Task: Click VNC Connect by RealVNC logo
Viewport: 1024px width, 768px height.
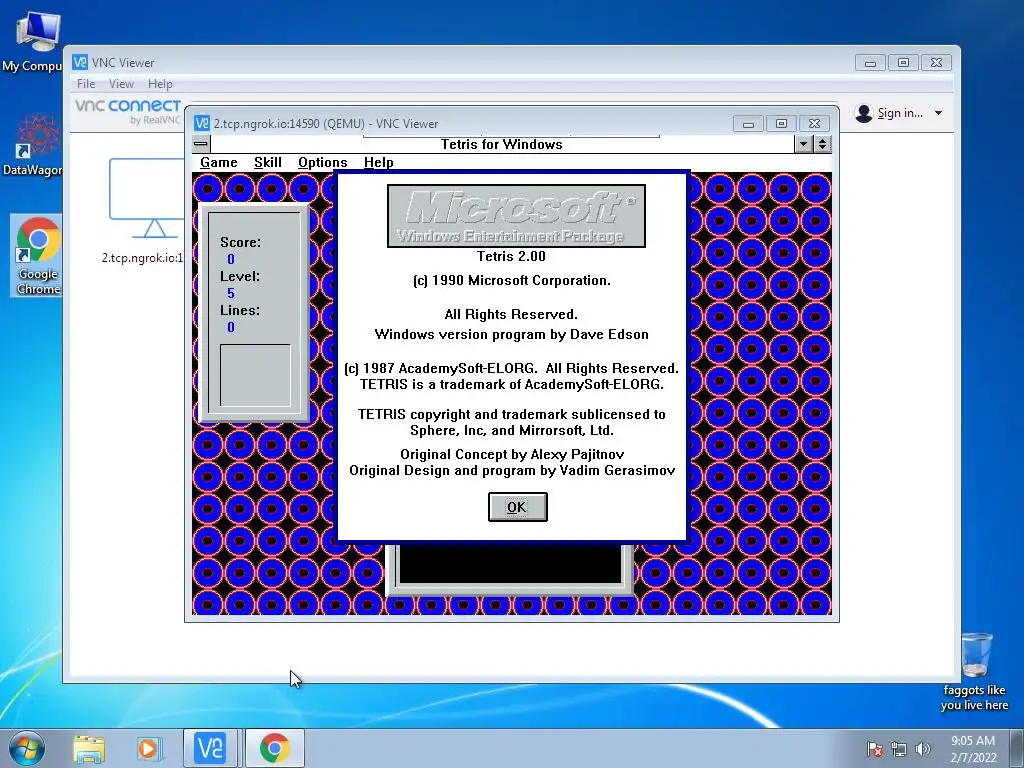Action: click(x=128, y=111)
